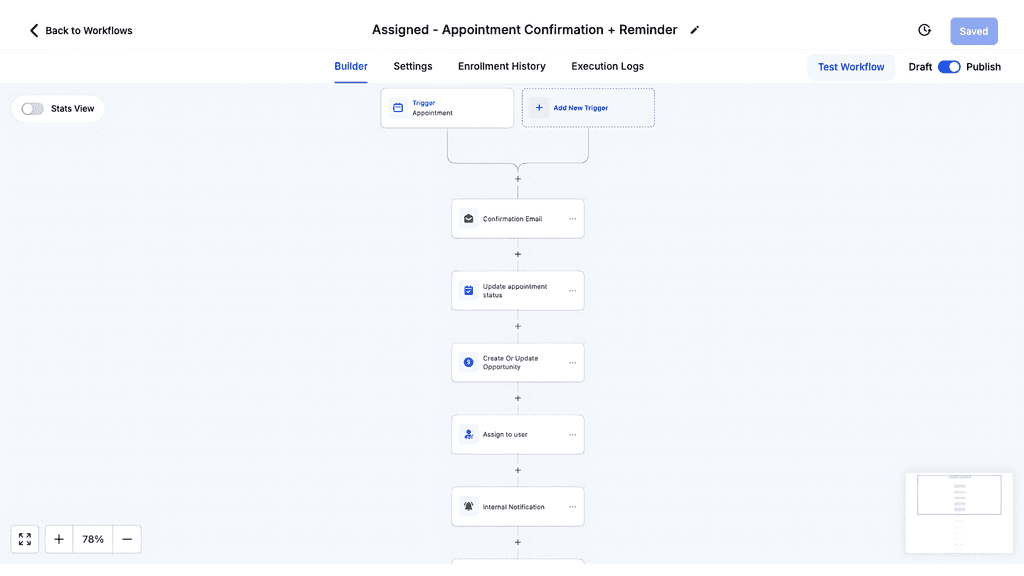Screen dimensions: 1024x576
Task: Click the pencil icon to rename workflow
Action: click(x=695, y=30)
